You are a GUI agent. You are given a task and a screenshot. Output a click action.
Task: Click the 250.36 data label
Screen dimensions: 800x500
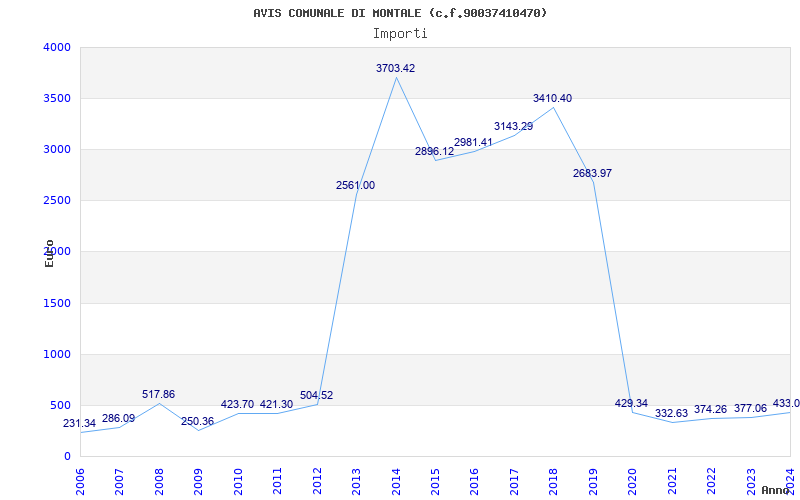tap(197, 422)
